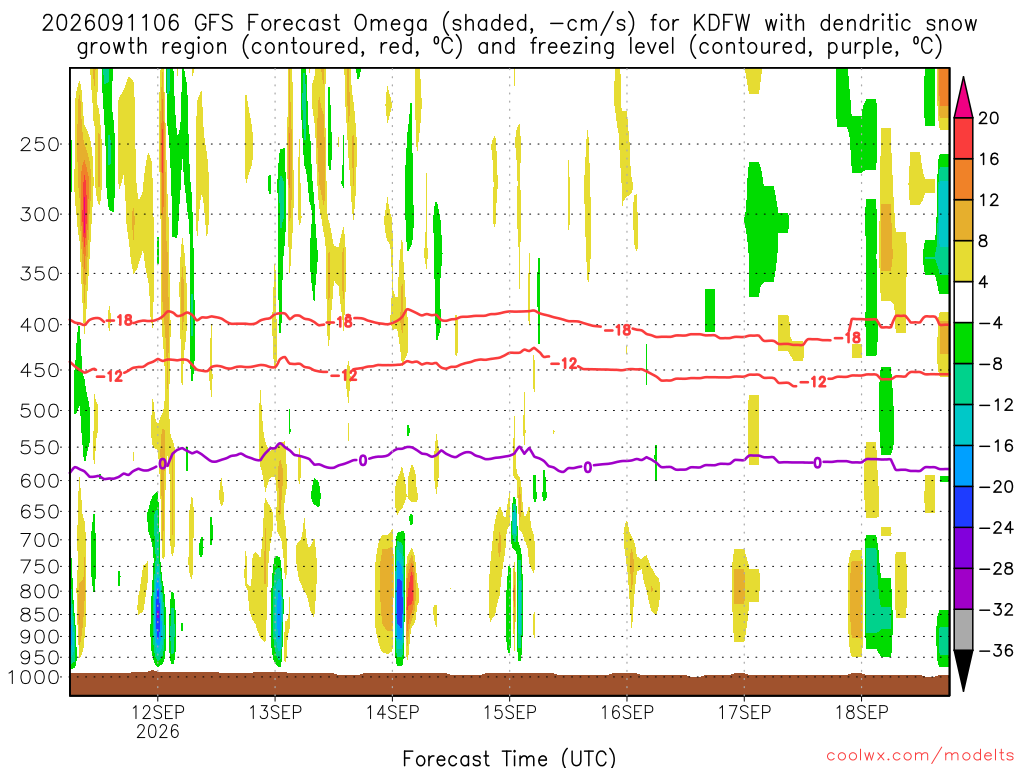Click the 16SEP date label
Image resolution: width=1024 pixels, height=768 pixels.
628,712
